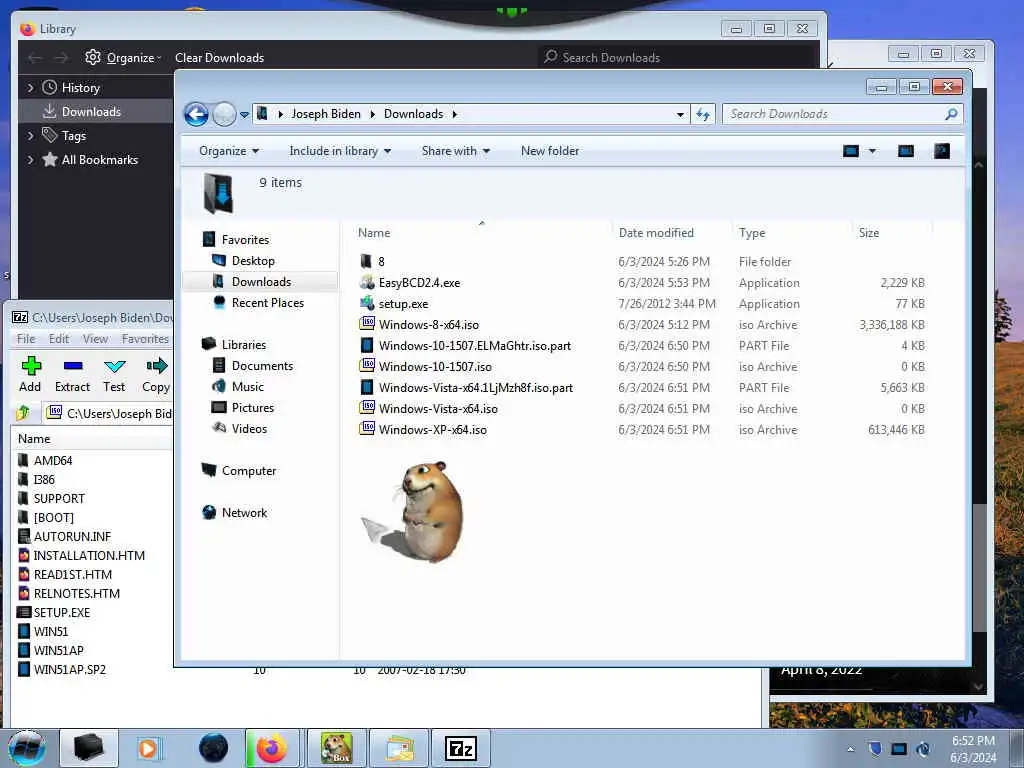The height and width of the screenshot is (768, 1024).
Task: Click the New folder button
Action: click(550, 151)
